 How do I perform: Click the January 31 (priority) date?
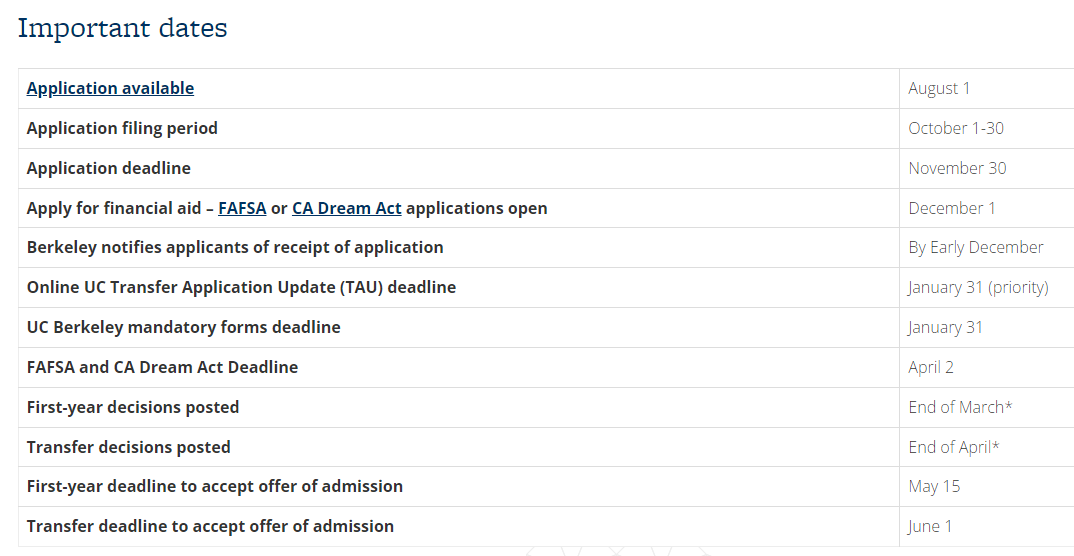point(978,287)
